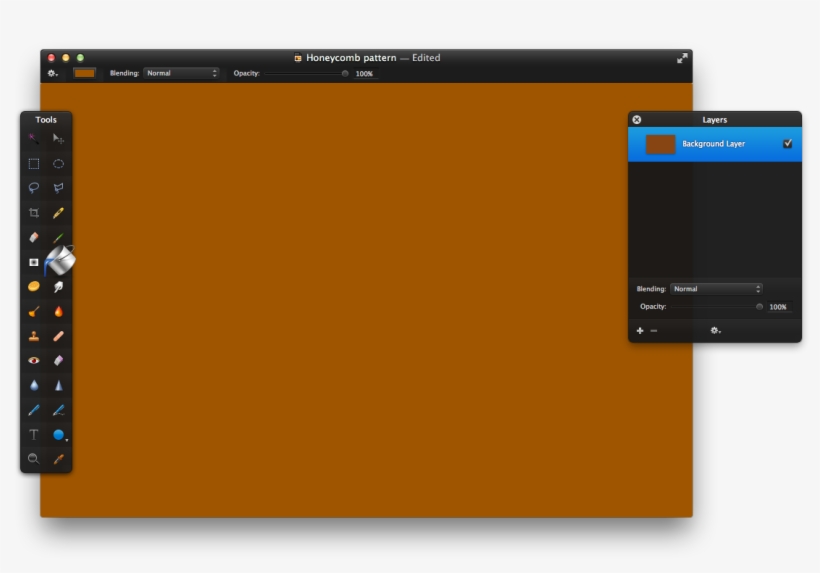Click the Background Layer thumbnail

click(661, 144)
